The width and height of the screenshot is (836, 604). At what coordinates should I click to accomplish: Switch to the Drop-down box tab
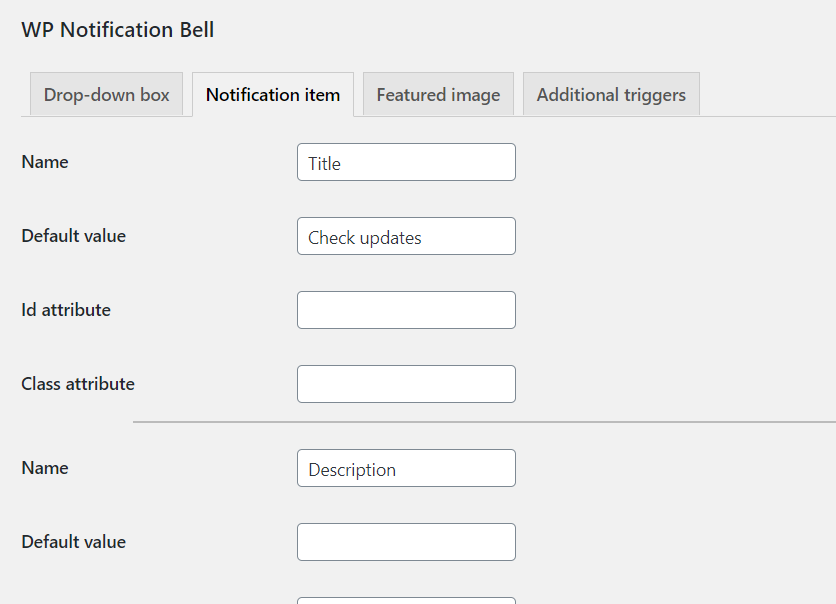point(107,94)
